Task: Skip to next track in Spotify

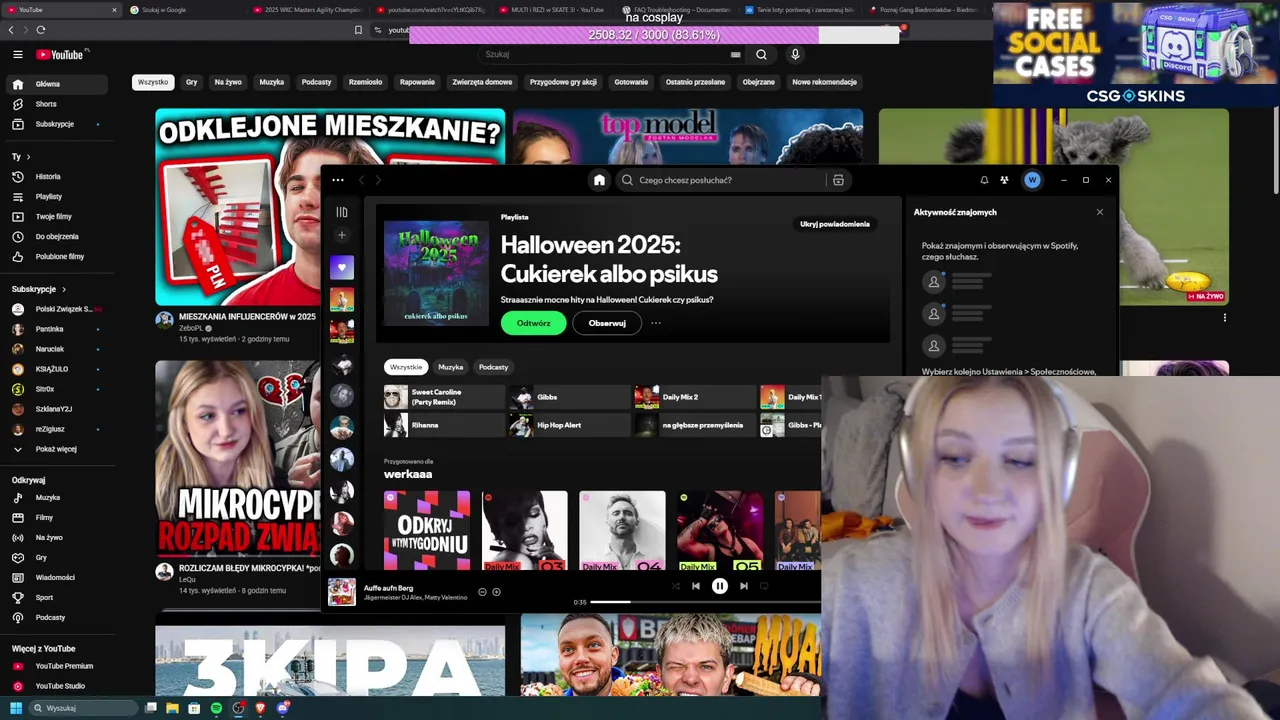Action: tap(743, 586)
